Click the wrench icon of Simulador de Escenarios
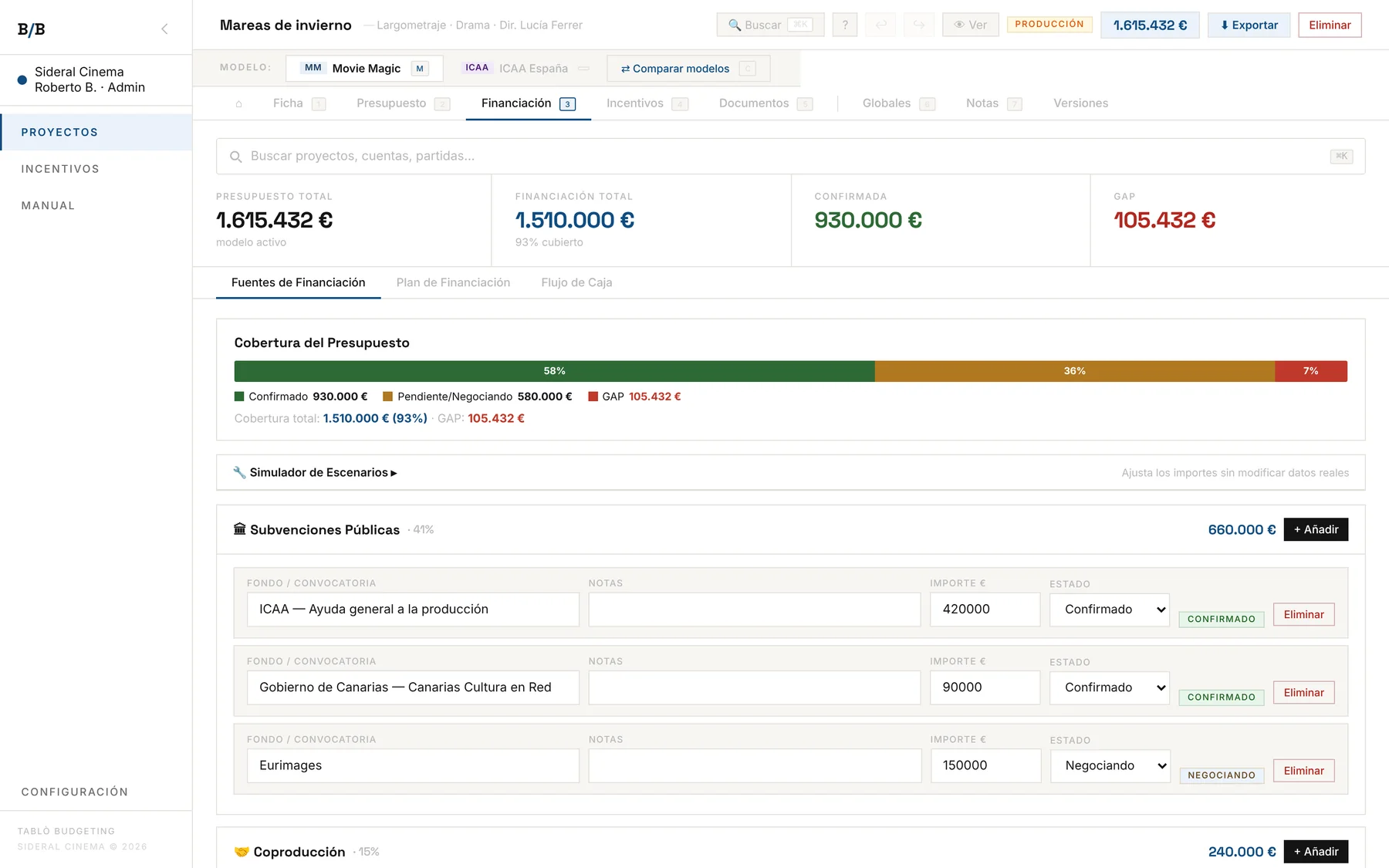Viewport: 1389px width, 868px height. point(239,472)
